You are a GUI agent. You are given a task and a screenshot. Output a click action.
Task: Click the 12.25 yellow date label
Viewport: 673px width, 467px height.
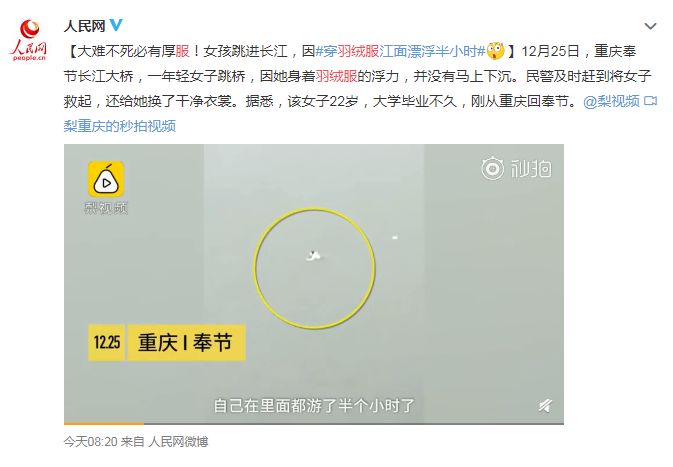106,342
